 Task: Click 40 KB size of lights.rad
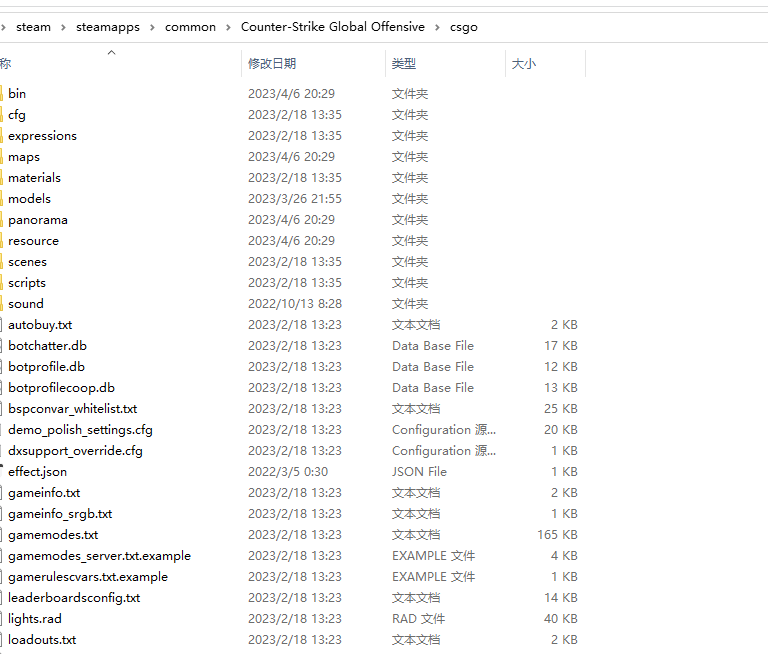pyautogui.click(x=561, y=619)
